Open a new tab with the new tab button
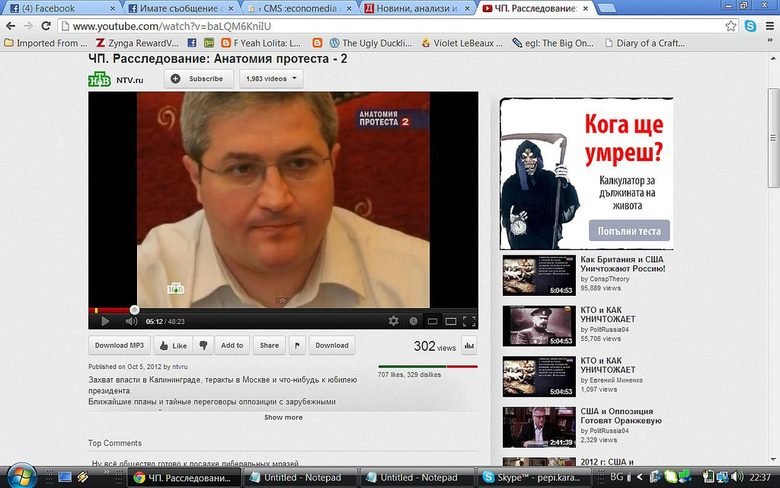This screenshot has height=488, width=780. (x=606, y=8)
